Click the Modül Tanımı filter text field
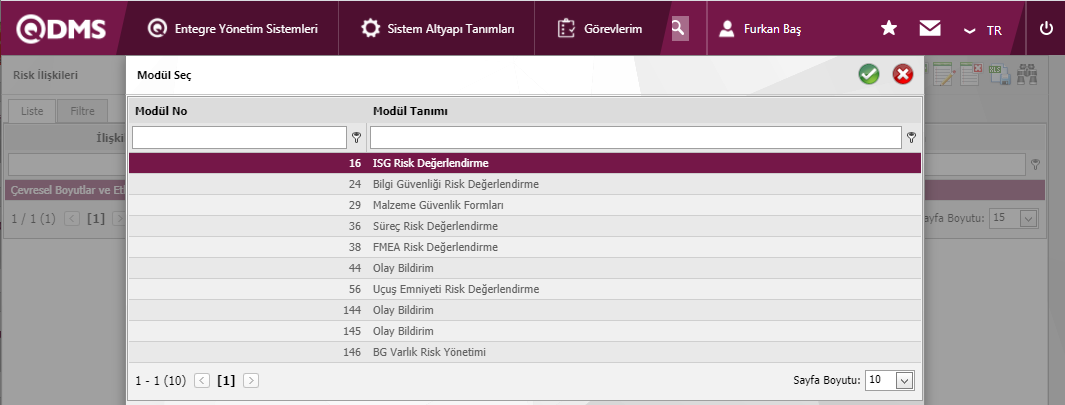Image resolution: width=1065 pixels, height=405 pixels. tap(635, 137)
